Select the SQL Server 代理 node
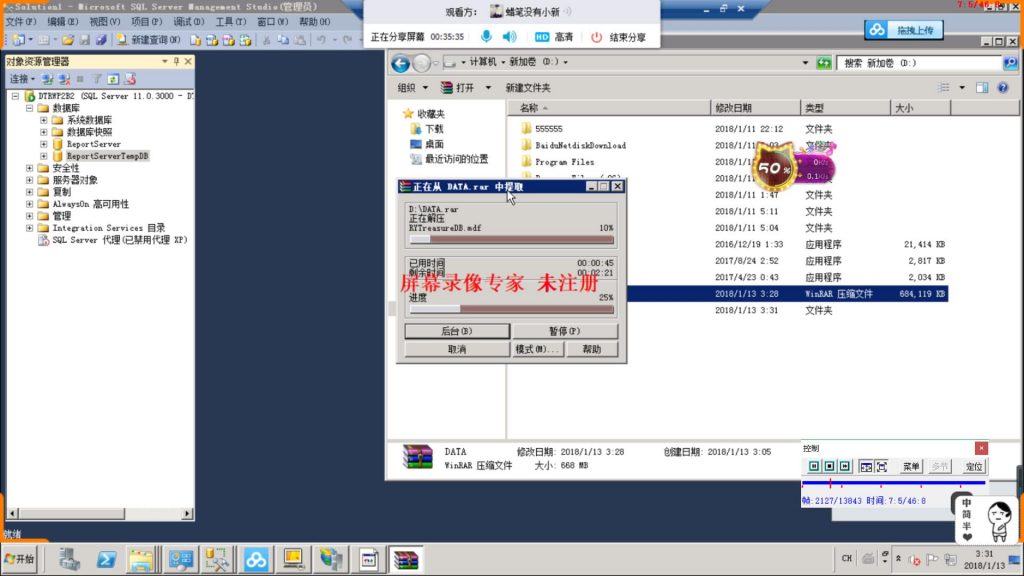The height and width of the screenshot is (576, 1024). (x=120, y=240)
